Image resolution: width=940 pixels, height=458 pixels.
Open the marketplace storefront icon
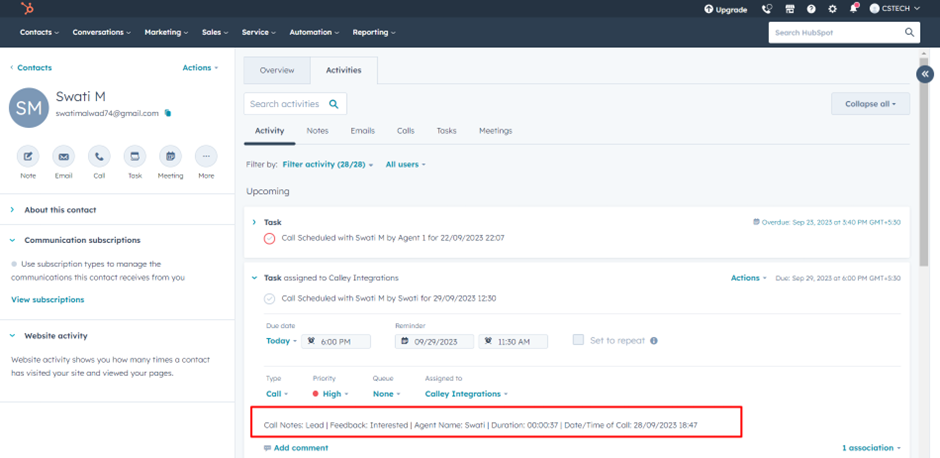pos(790,9)
